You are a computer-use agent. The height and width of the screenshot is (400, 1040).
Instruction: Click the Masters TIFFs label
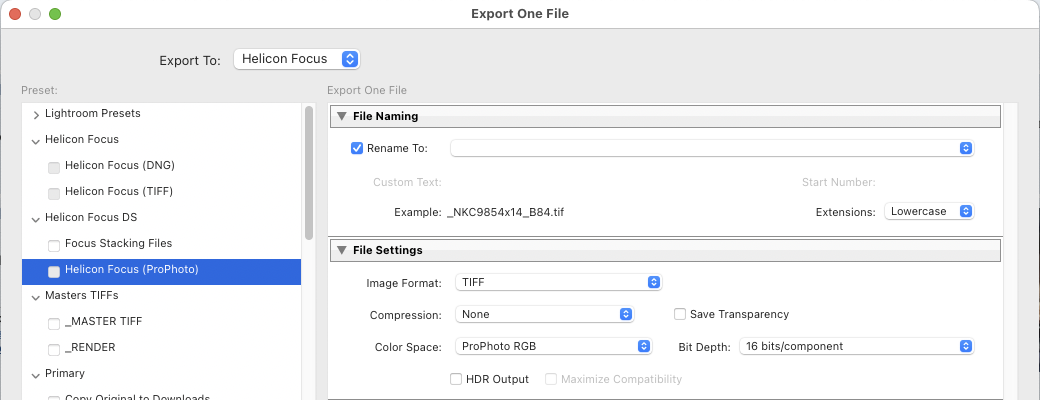82,295
